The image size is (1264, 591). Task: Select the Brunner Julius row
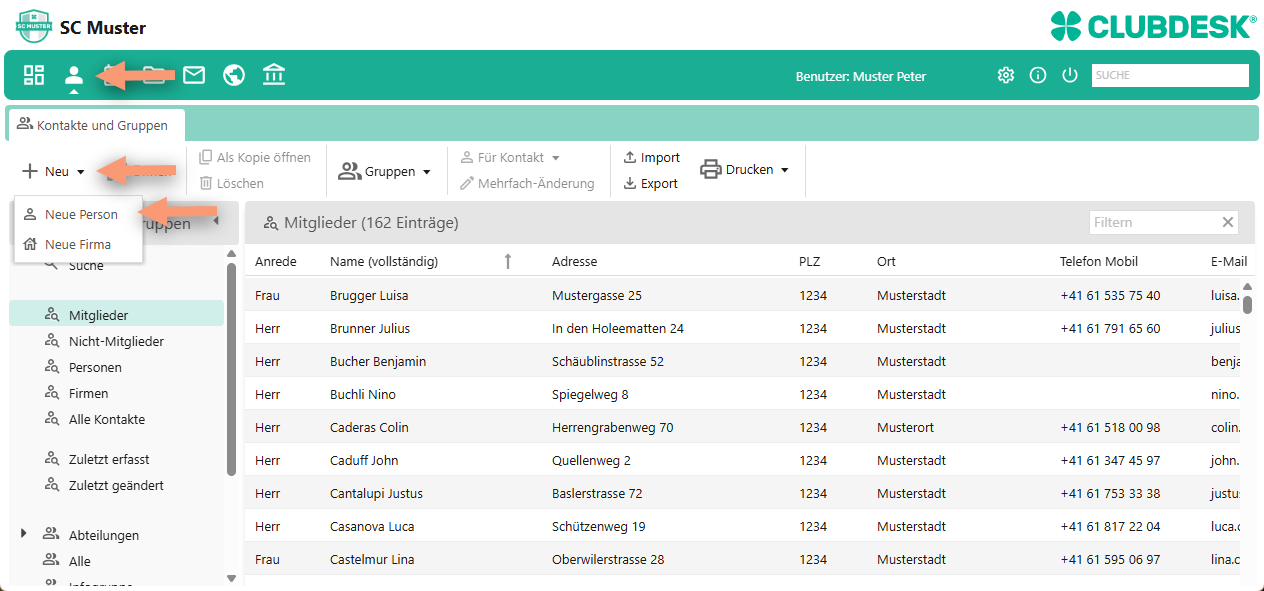(x=742, y=328)
